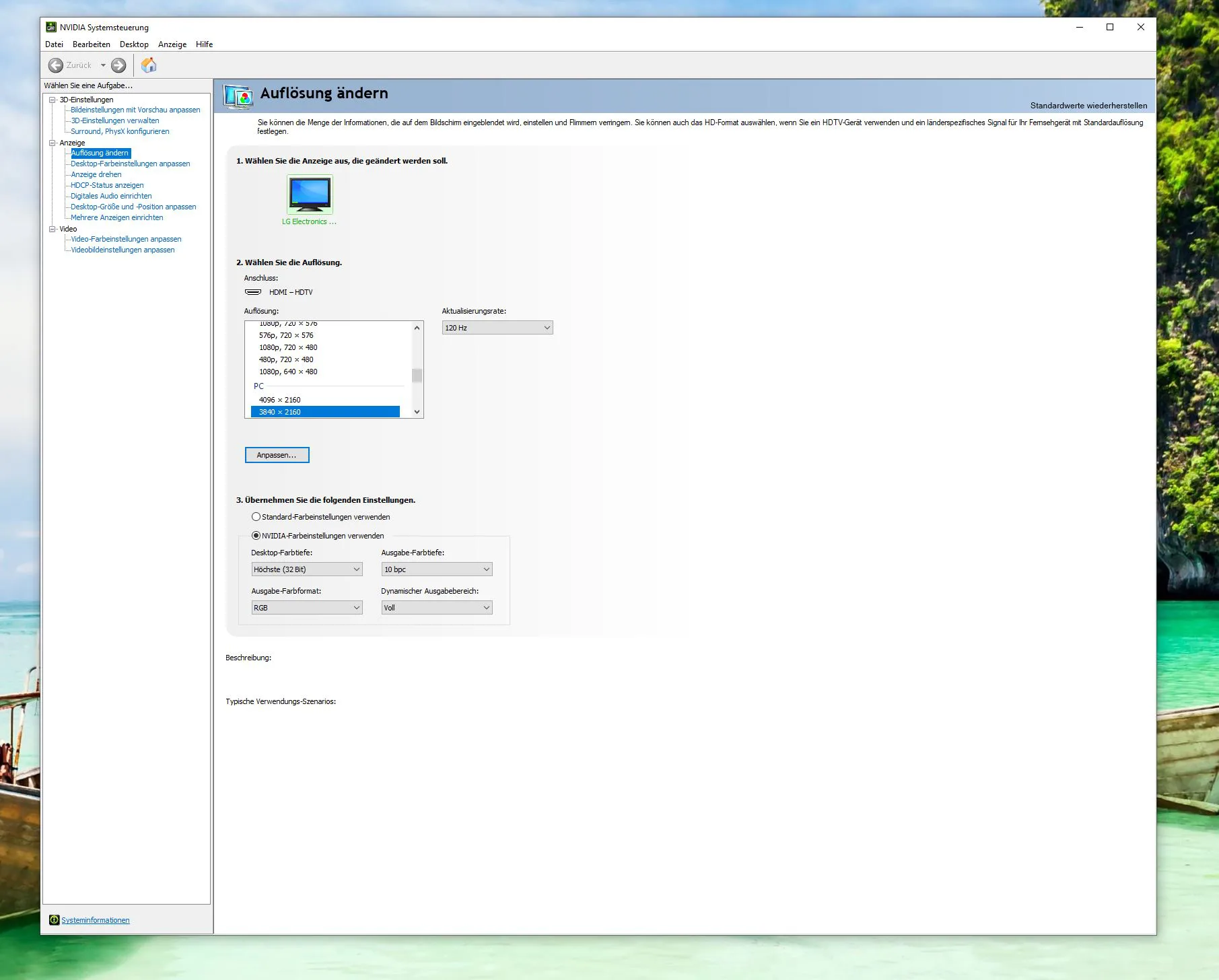Open Surround, PhysX konfigurieren
The width and height of the screenshot is (1219, 980).
(120, 131)
